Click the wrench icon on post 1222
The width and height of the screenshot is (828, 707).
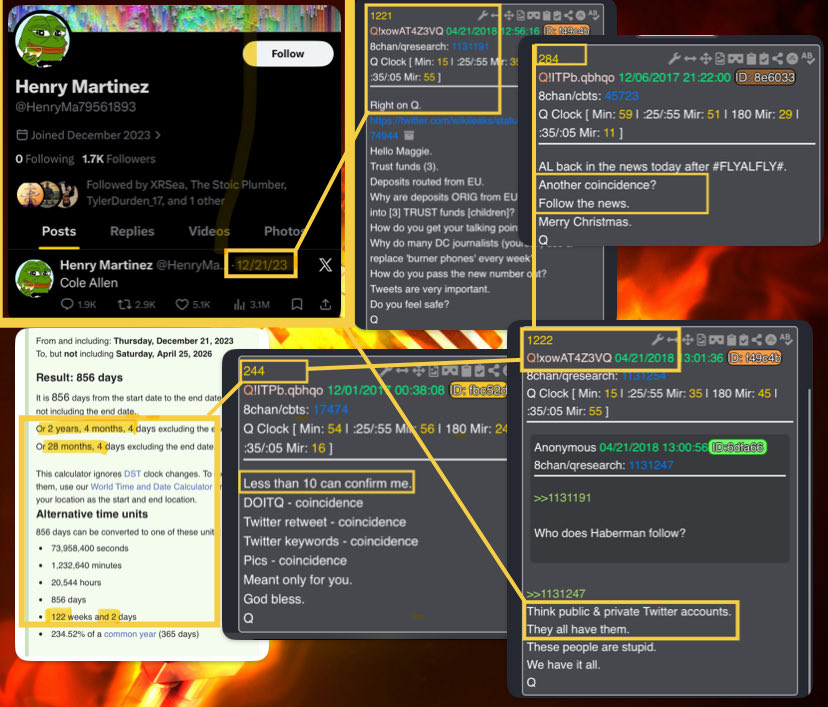click(x=657, y=340)
